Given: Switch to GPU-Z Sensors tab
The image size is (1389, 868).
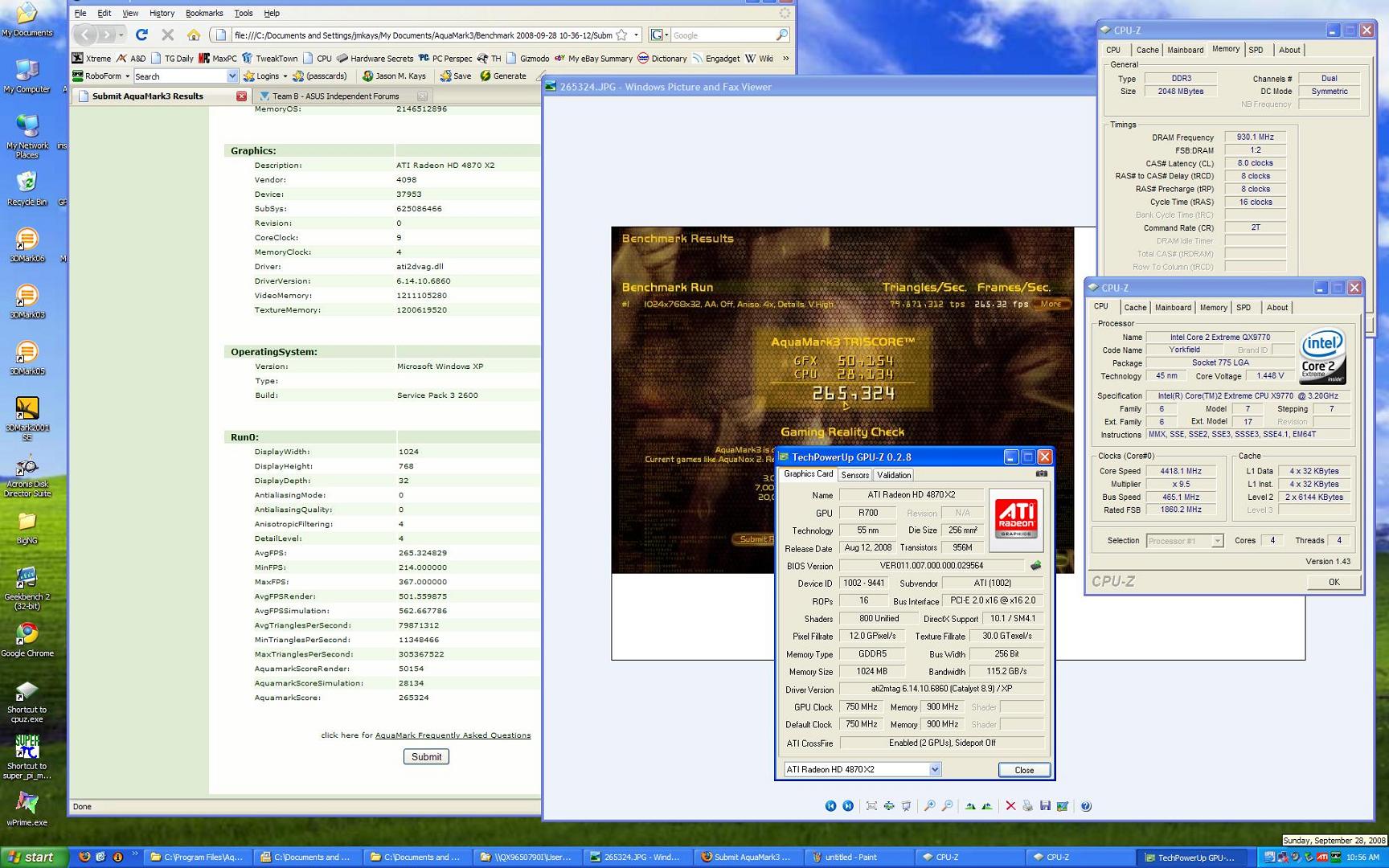Looking at the screenshot, I should click(x=854, y=475).
